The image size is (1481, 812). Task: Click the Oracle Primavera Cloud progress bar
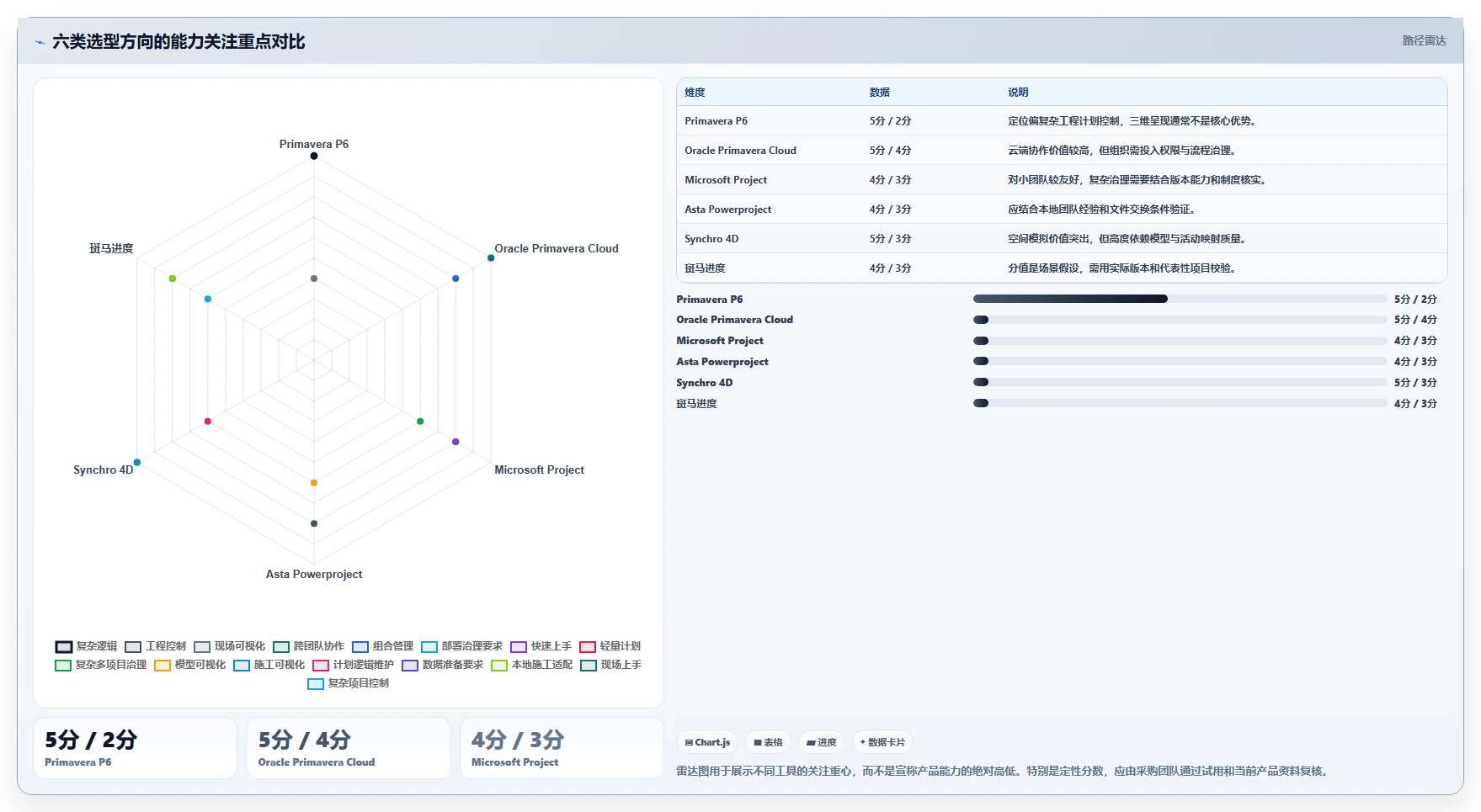pos(1180,320)
